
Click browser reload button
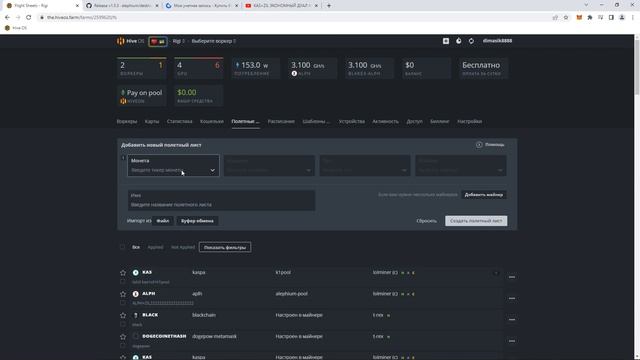coord(29,18)
